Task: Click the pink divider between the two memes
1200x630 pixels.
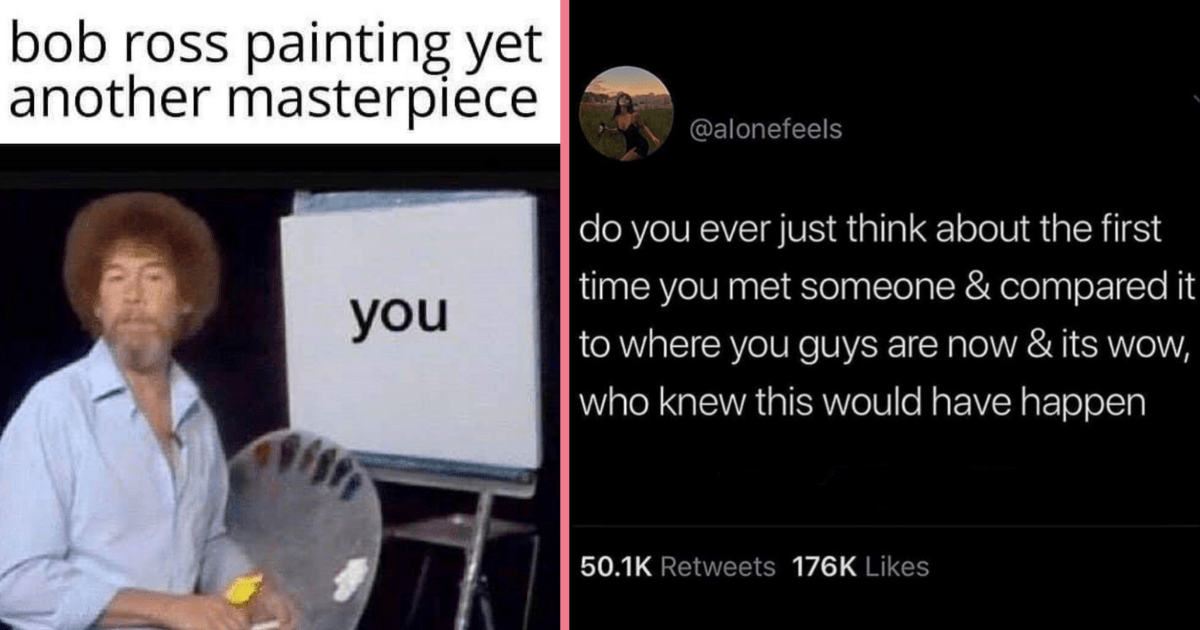Action: pos(565,315)
